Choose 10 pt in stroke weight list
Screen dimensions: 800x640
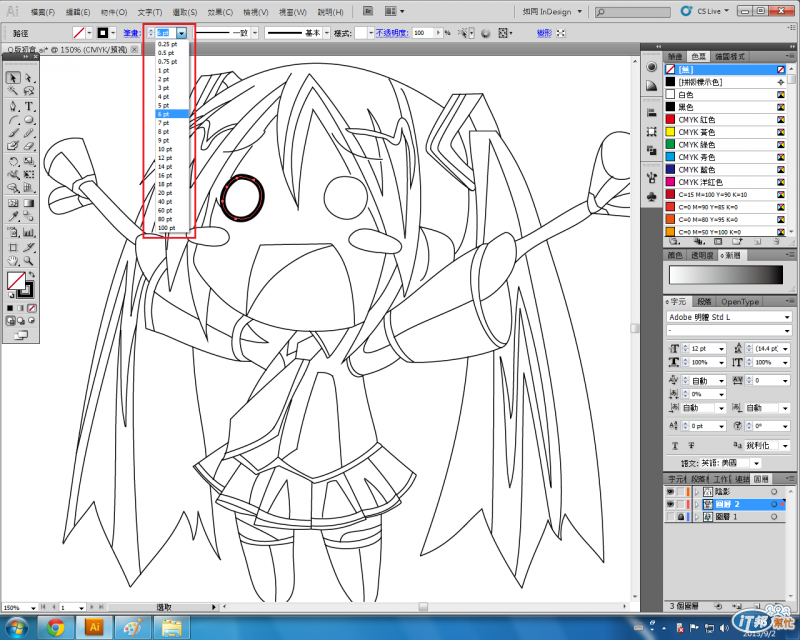tap(172, 149)
